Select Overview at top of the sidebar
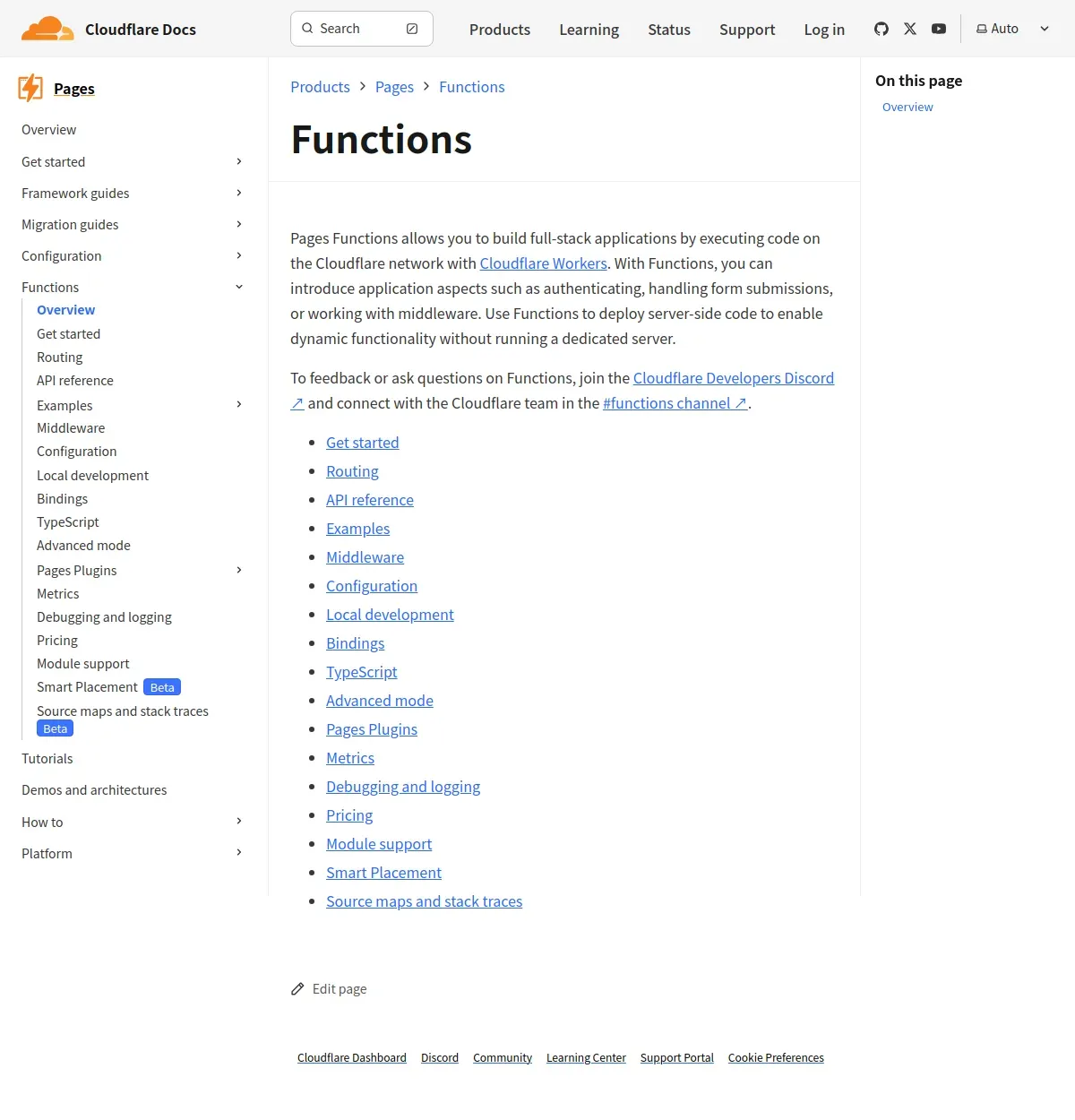The height and width of the screenshot is (1120, 1075). tap(48, 130)
